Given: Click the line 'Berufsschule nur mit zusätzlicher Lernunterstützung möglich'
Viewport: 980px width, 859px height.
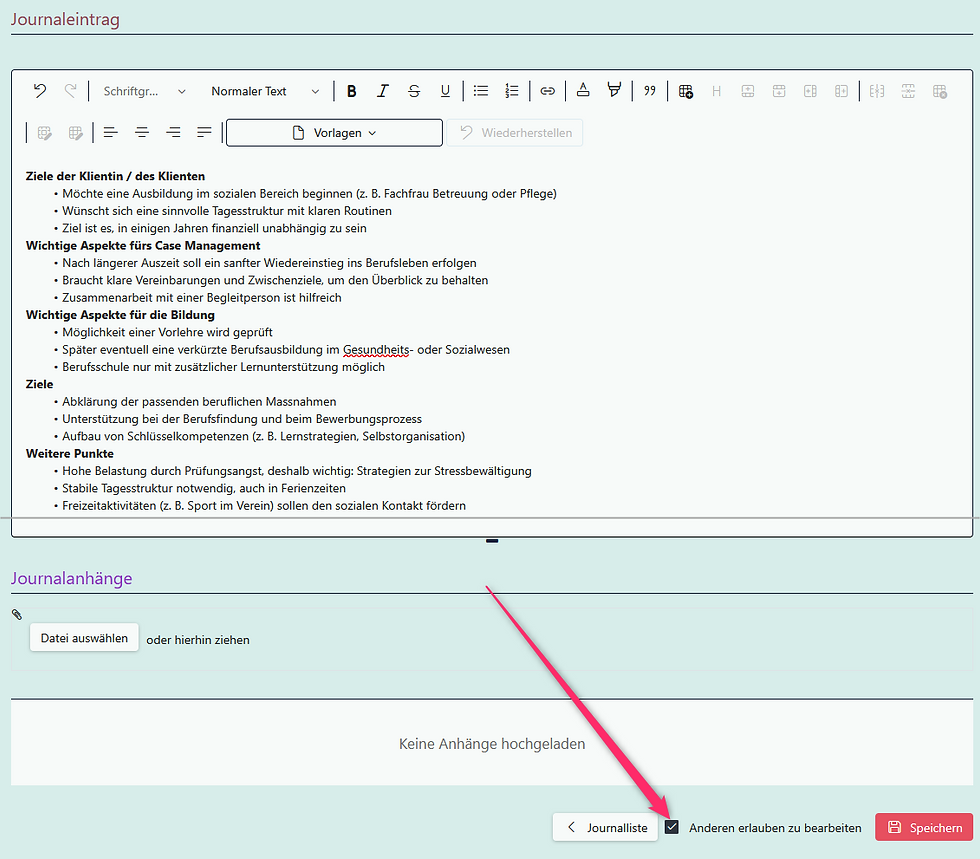Looking at the screenshot, I should point(223,367).
